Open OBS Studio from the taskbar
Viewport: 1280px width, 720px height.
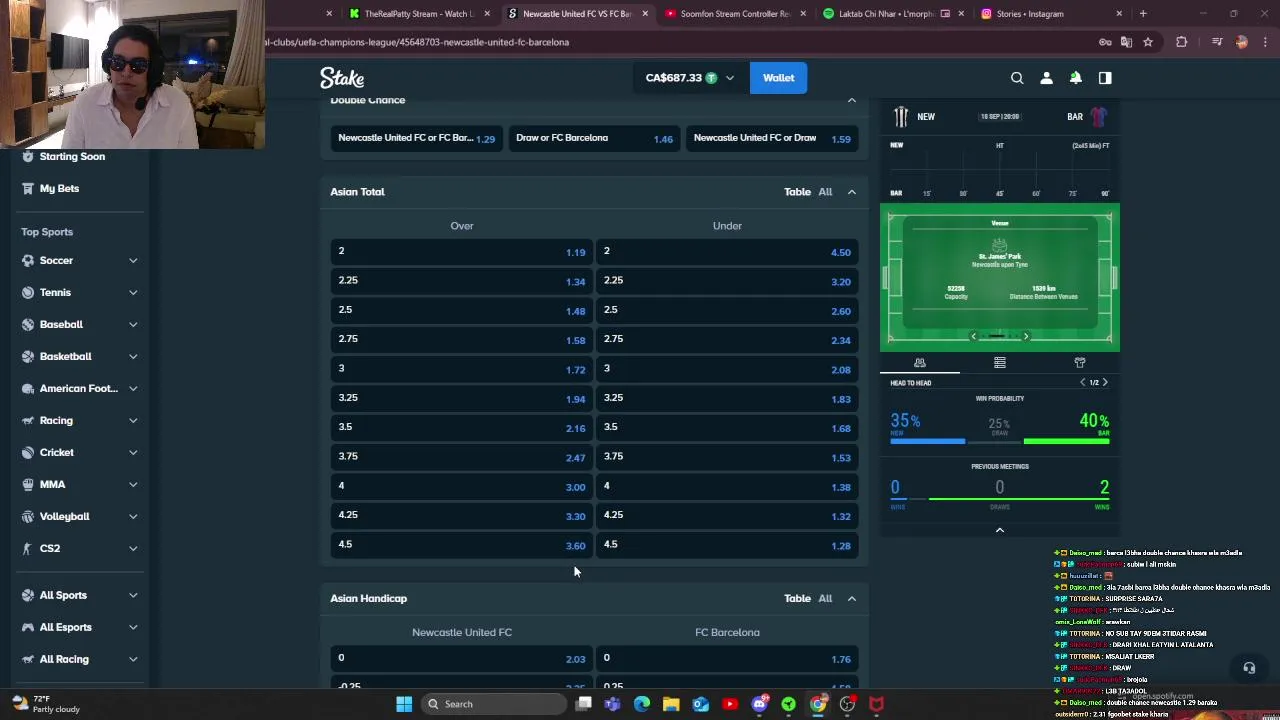[847, 704]
